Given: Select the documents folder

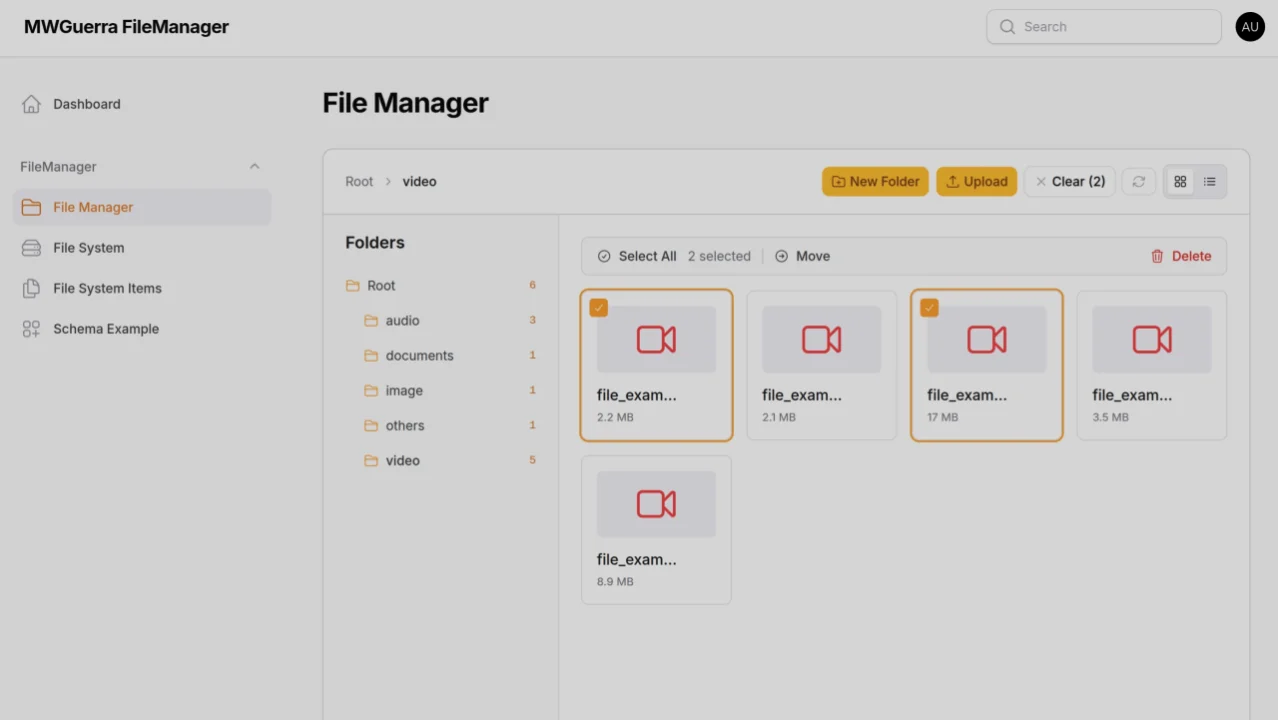Looking at the screenshot, I should pyautogui.click(x=419, y=355).
